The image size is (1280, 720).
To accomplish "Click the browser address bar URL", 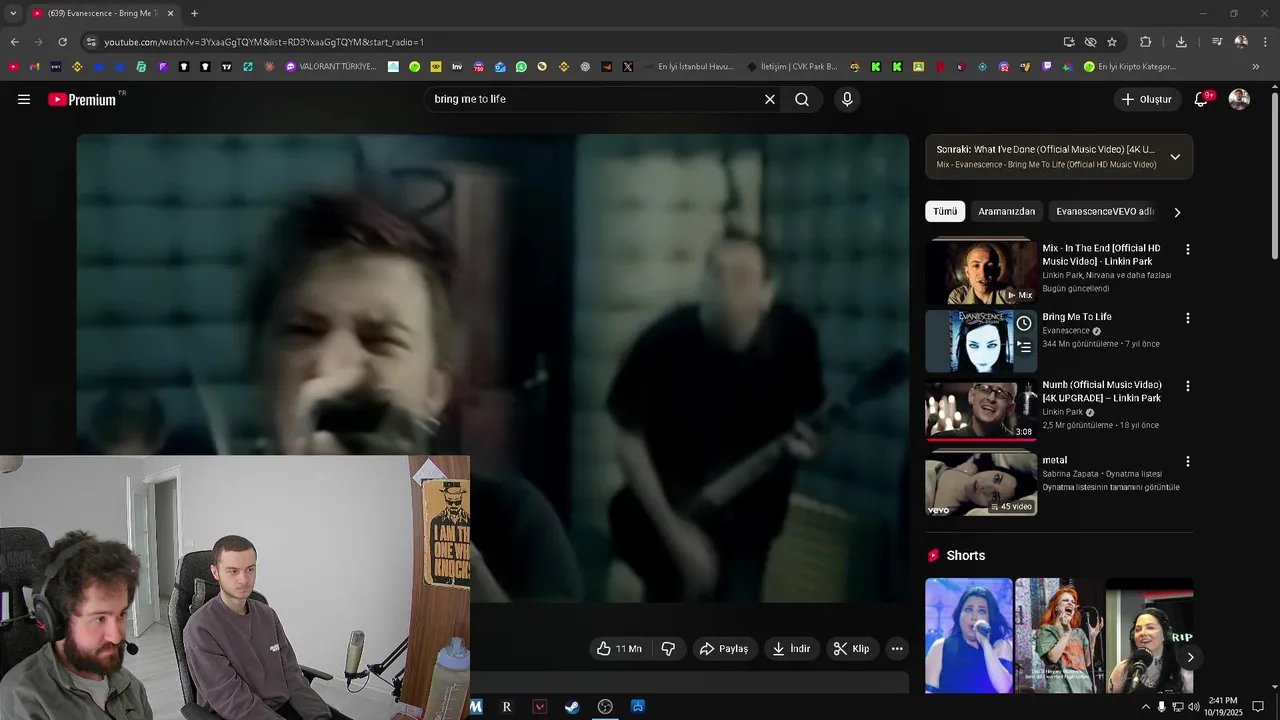I will click(264, 42).
